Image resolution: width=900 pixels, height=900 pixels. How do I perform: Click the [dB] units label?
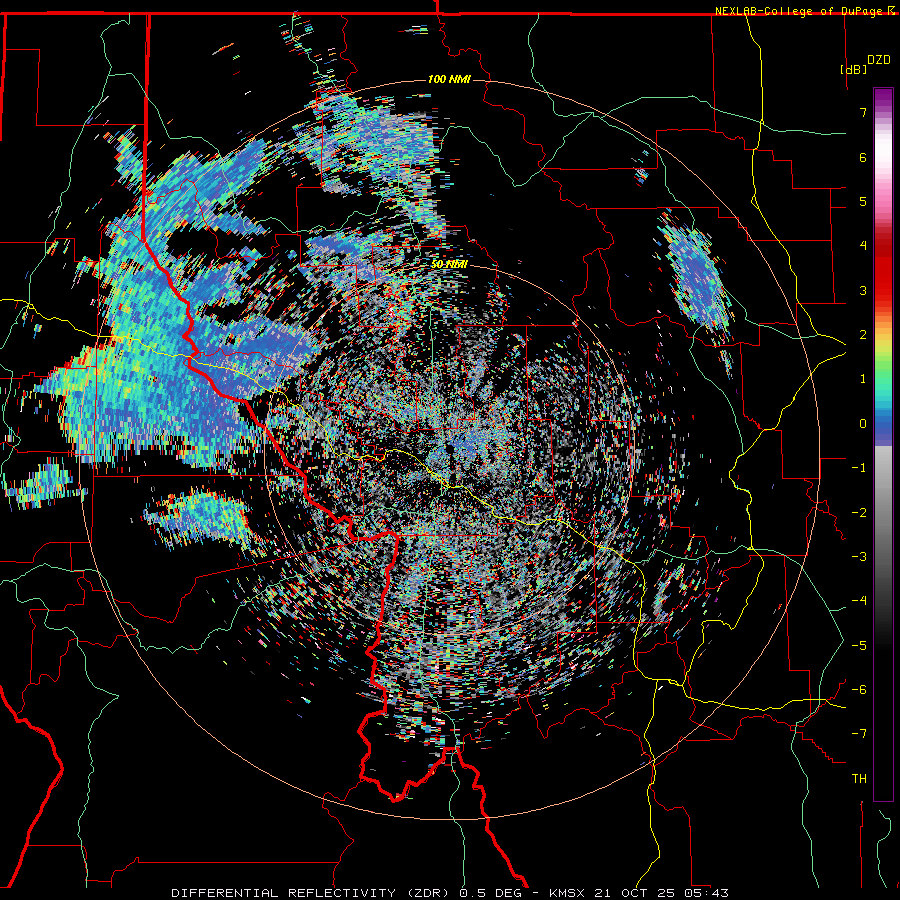[x=853, y=69]
